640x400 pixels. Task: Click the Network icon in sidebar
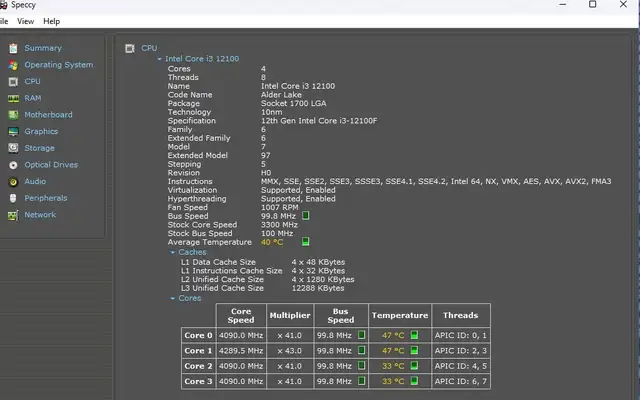pyautogui.click(x=13, y=215)
